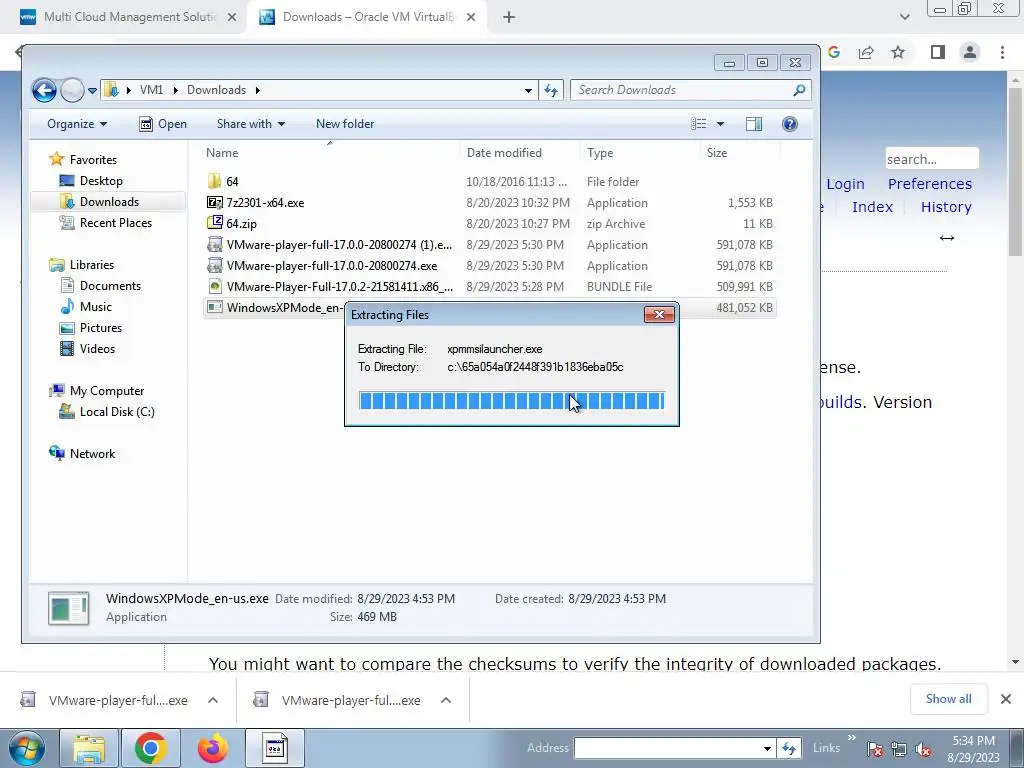Select Downloads under Favorites
1024x768 pixels.
pos(108,202)
